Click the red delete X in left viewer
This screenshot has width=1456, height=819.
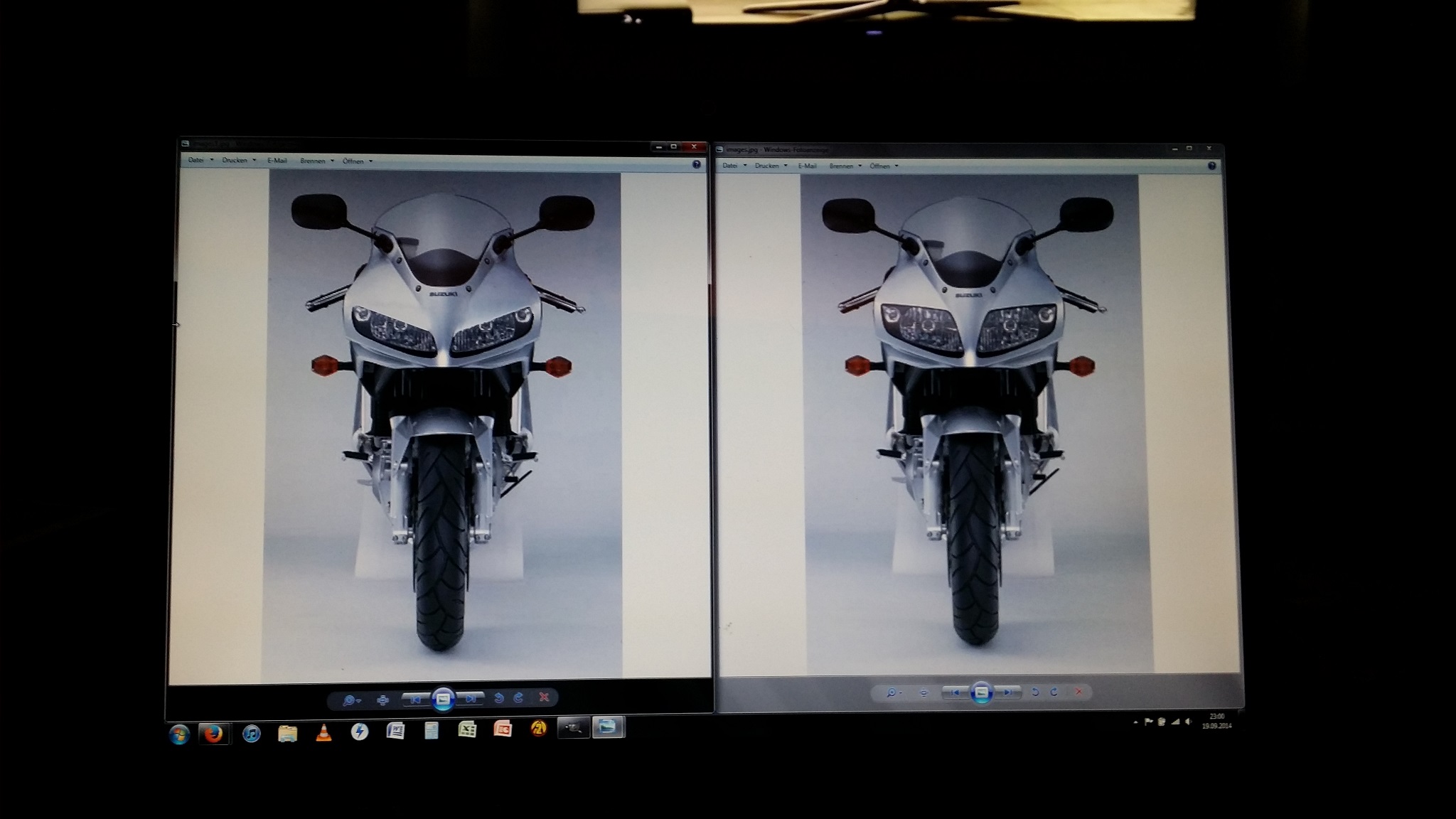[544, 697]
